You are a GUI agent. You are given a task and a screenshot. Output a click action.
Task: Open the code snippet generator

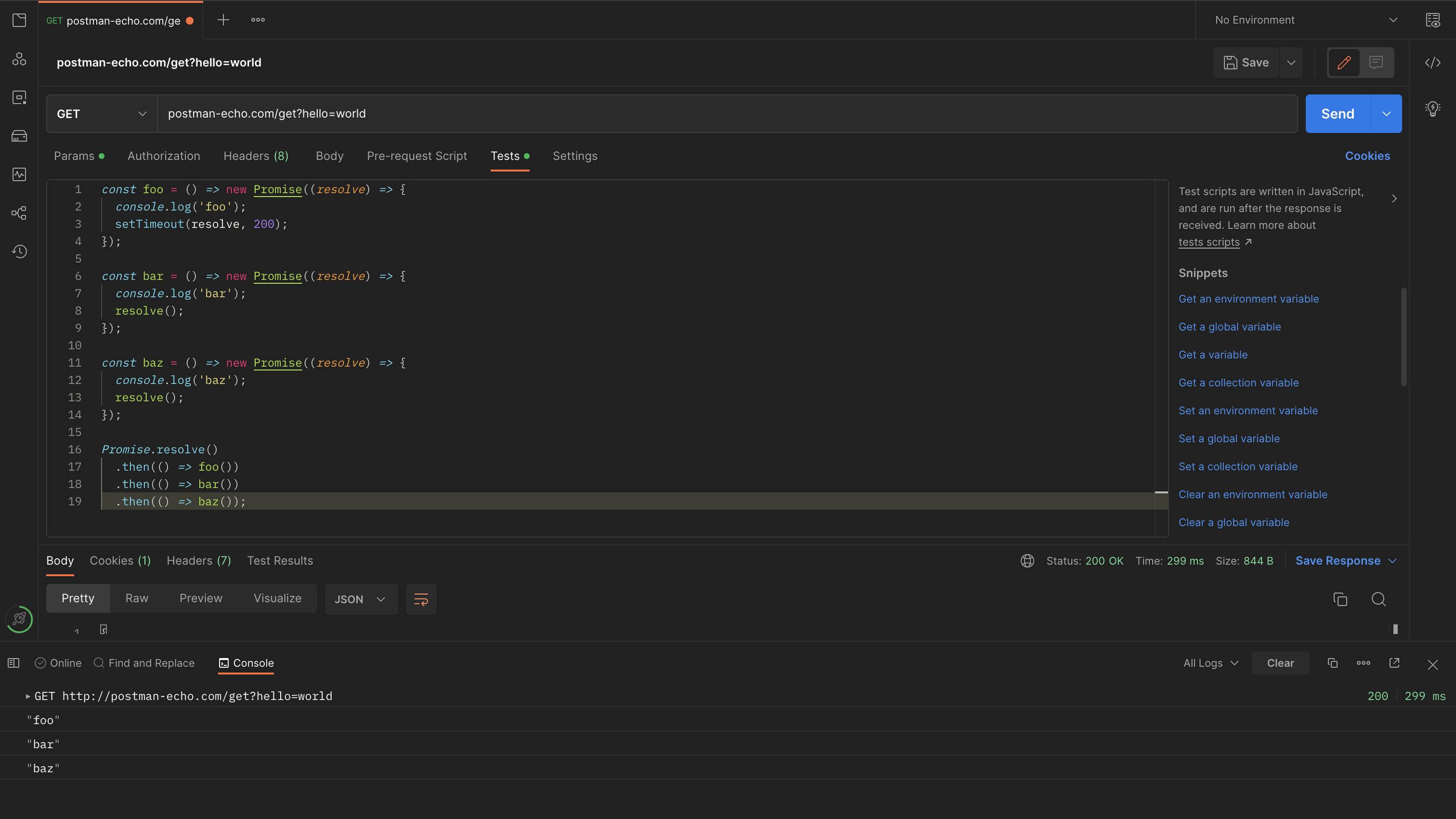[1433, 62]
